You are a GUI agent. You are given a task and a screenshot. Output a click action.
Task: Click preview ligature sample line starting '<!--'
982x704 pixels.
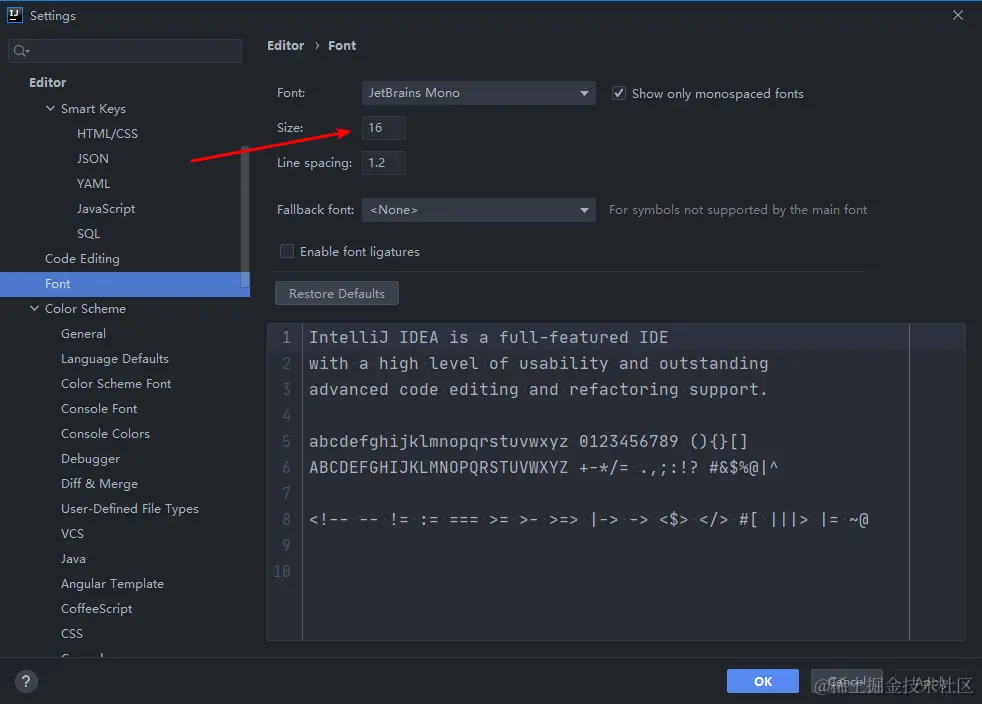pyautogui.click(x=589, y=520)
